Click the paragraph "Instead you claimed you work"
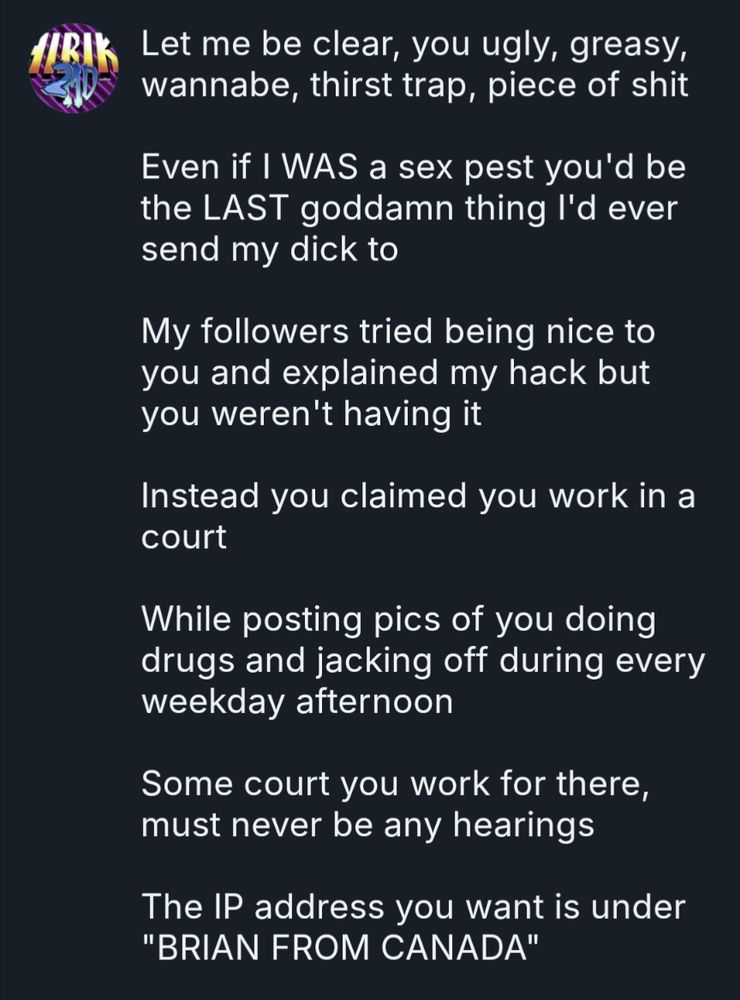This screenshot has height=1000, width=740. click(418, 515)
